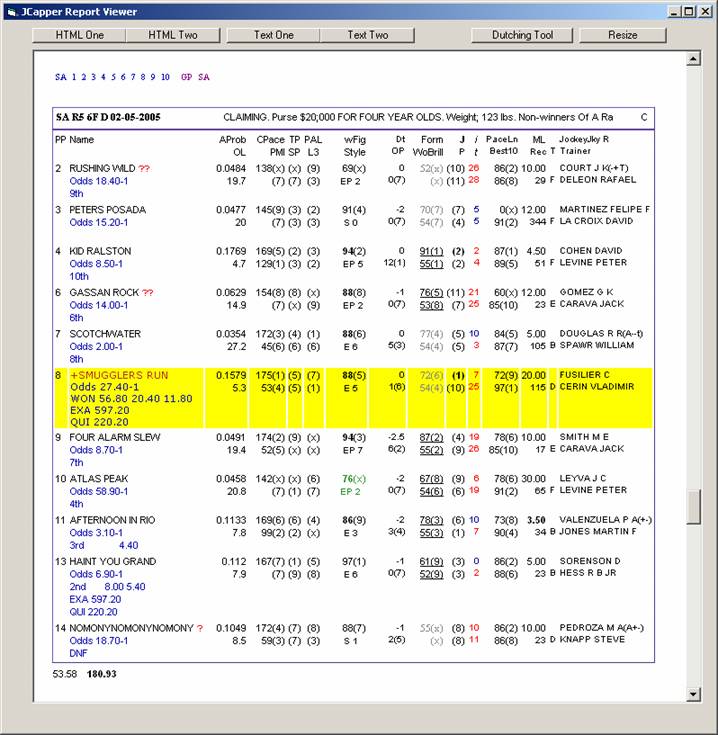The height and width of the screenshot is (735, 718).
Task: Click horse name ATLAS PEAK
Action: click(99, 479)
